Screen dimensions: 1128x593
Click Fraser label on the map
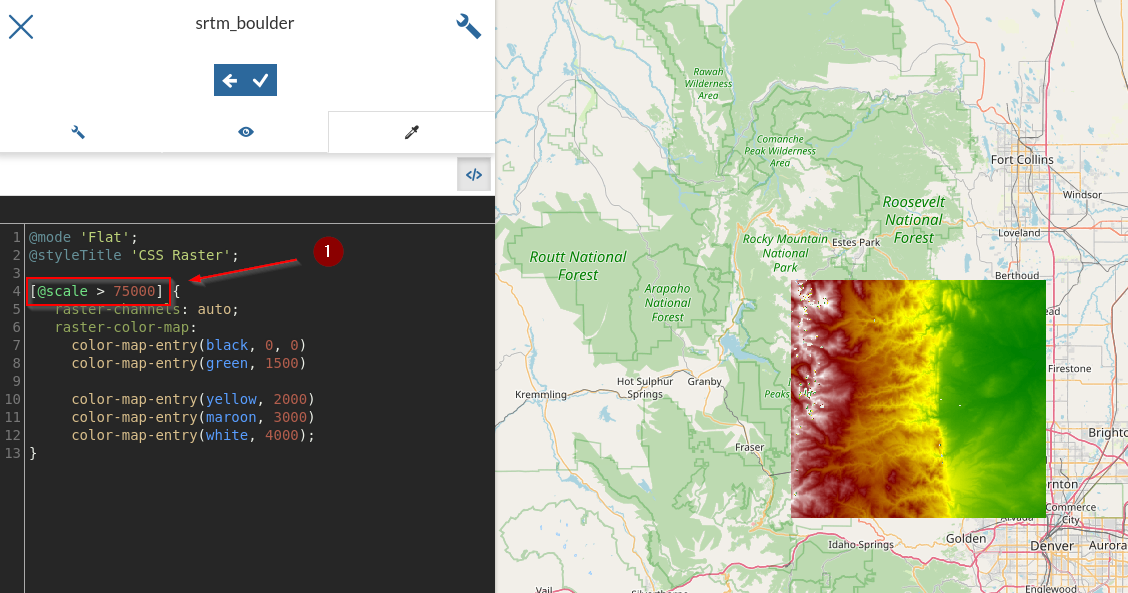[750, 447]
